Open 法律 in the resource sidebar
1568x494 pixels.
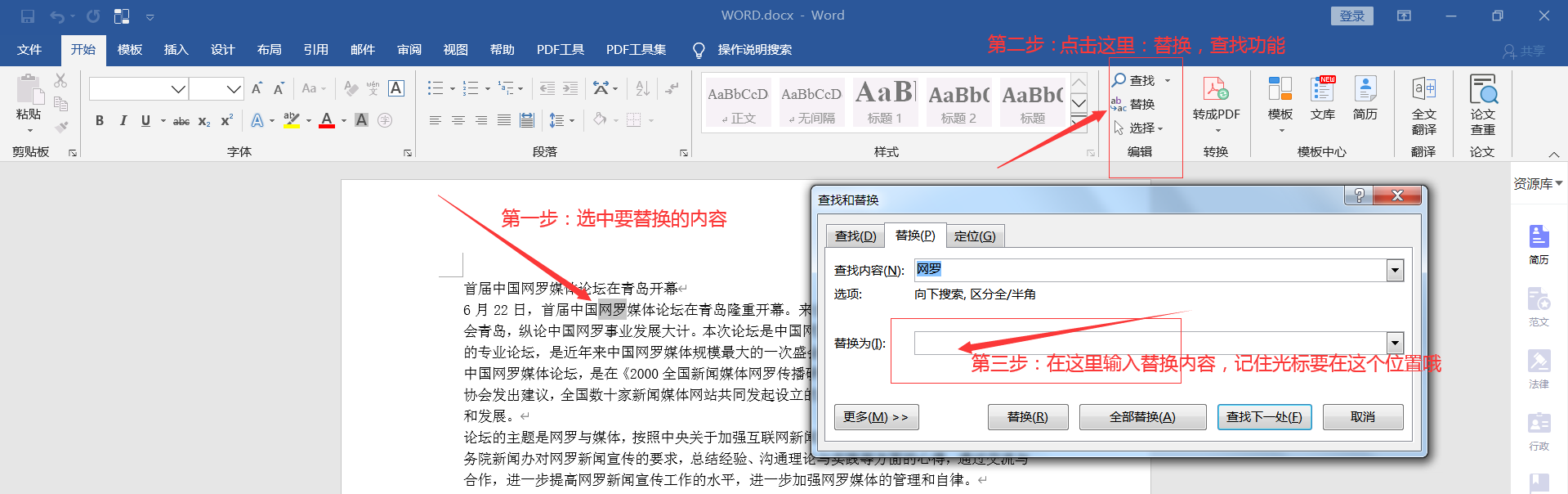(x=1539, y=369)
